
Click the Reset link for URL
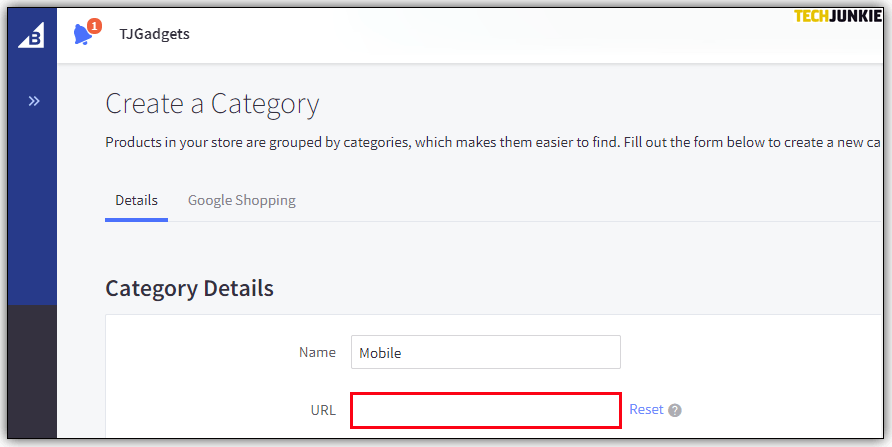coord(645,409)
